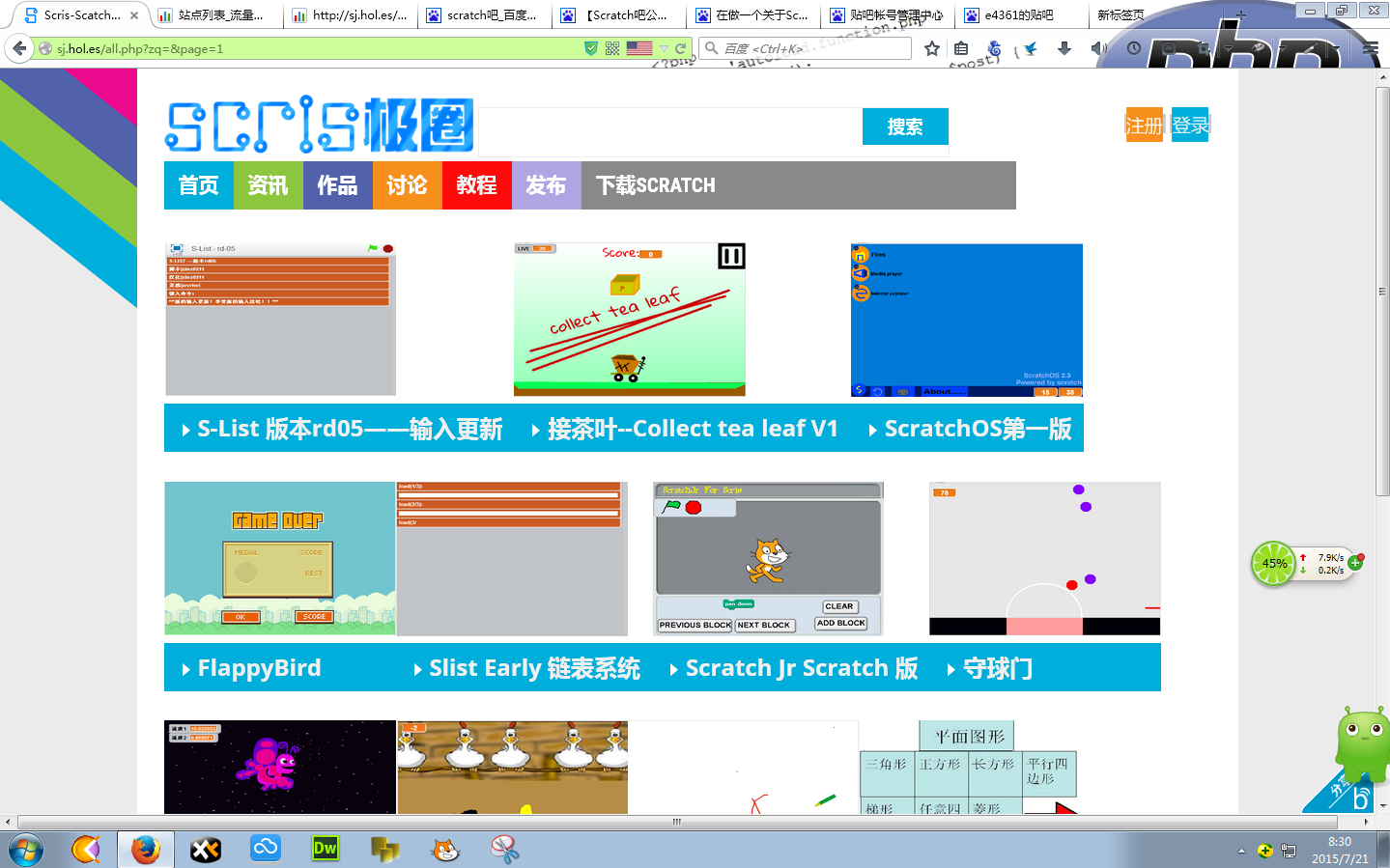This screenshot has height=868, width=1390.
Task: Open the QR code icon in address bar
Action: click(x=612, y=48)
